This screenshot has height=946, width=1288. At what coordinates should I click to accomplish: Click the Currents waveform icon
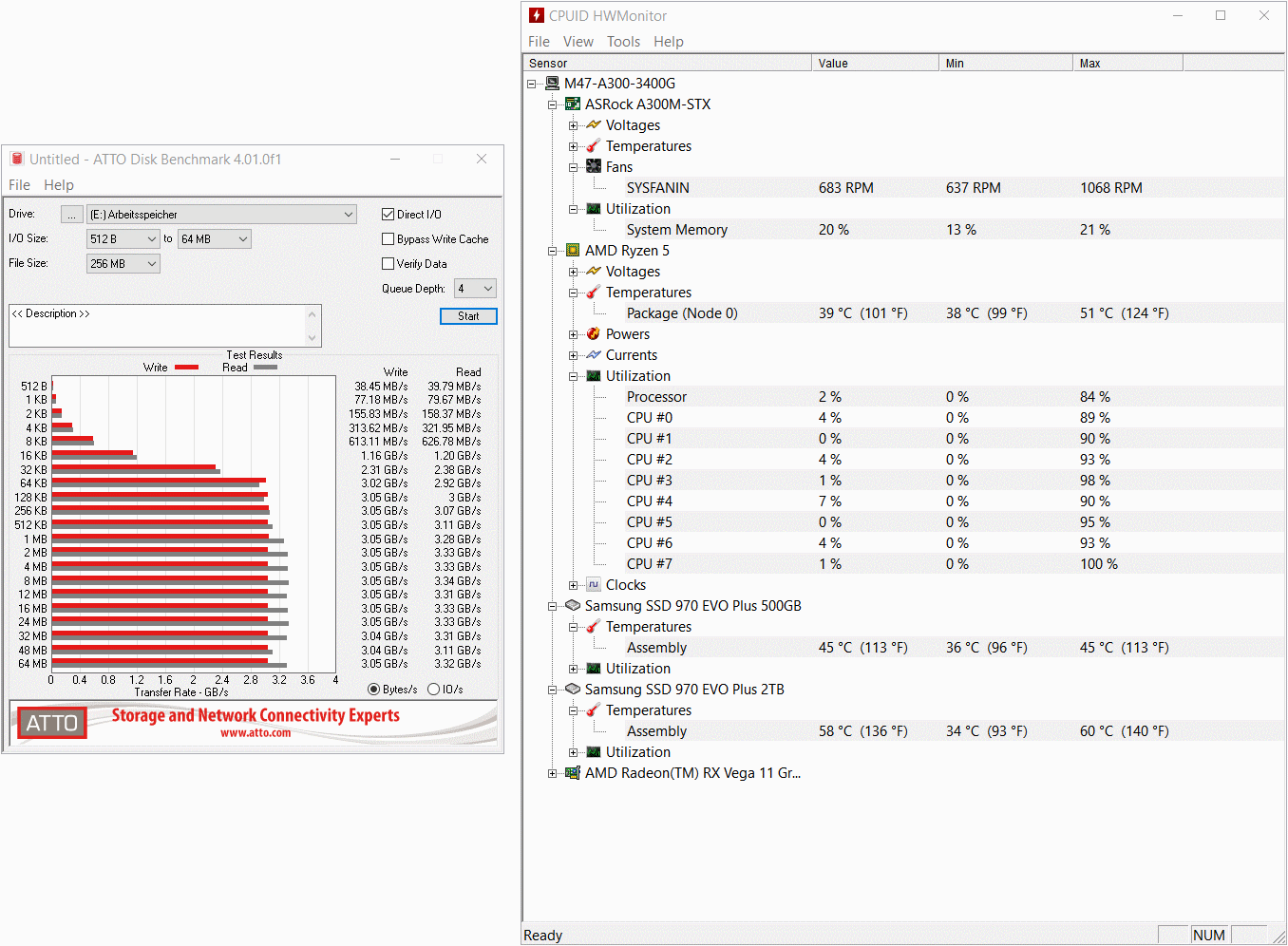594,355
